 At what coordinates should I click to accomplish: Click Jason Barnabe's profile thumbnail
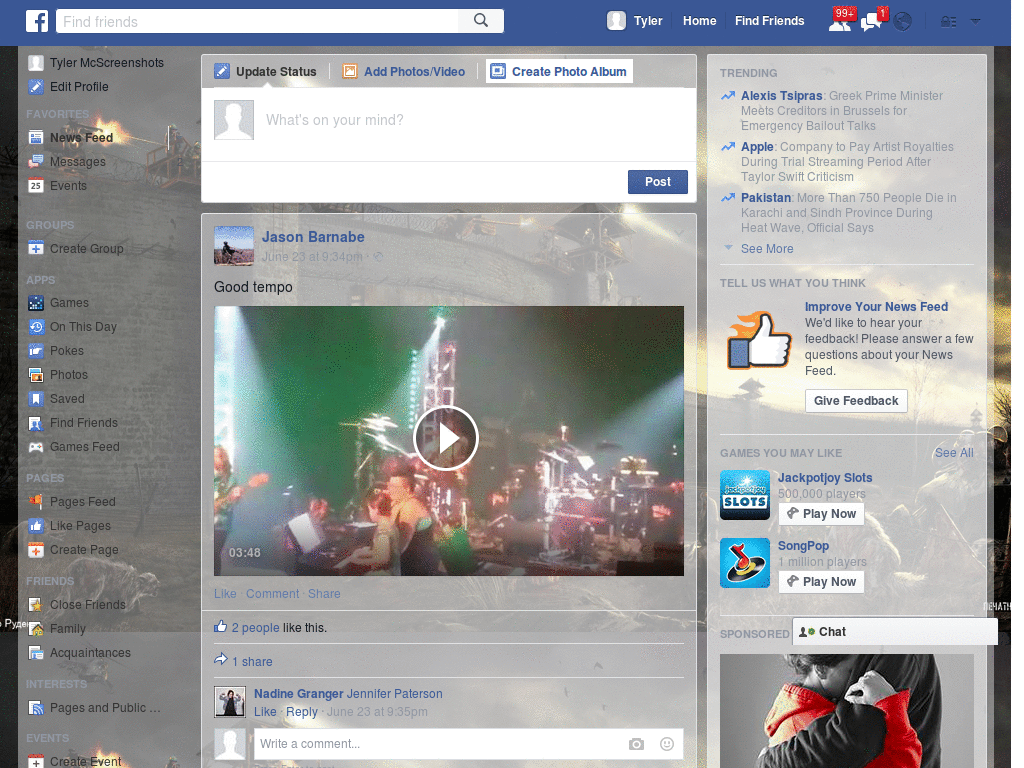[x=234, y=246]
